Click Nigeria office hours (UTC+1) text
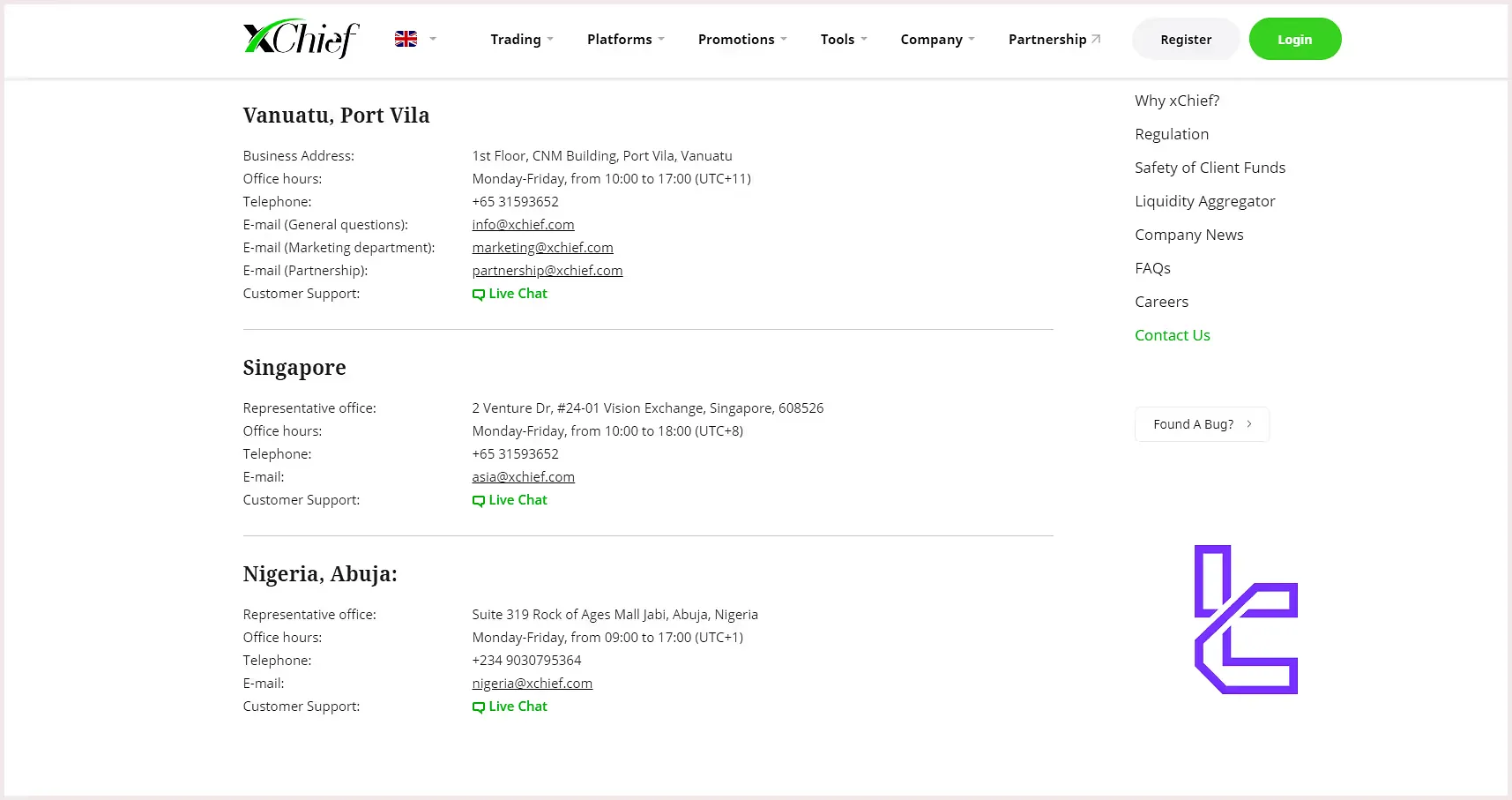 (607, 638)
